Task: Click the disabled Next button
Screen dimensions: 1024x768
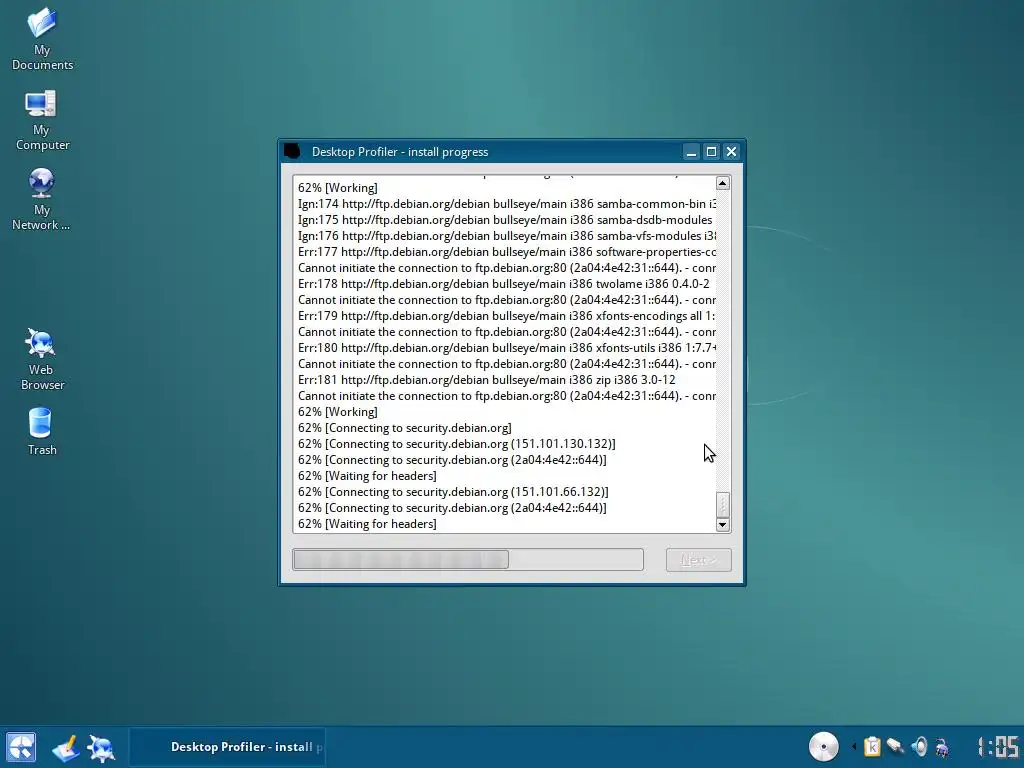Action: 698,560
